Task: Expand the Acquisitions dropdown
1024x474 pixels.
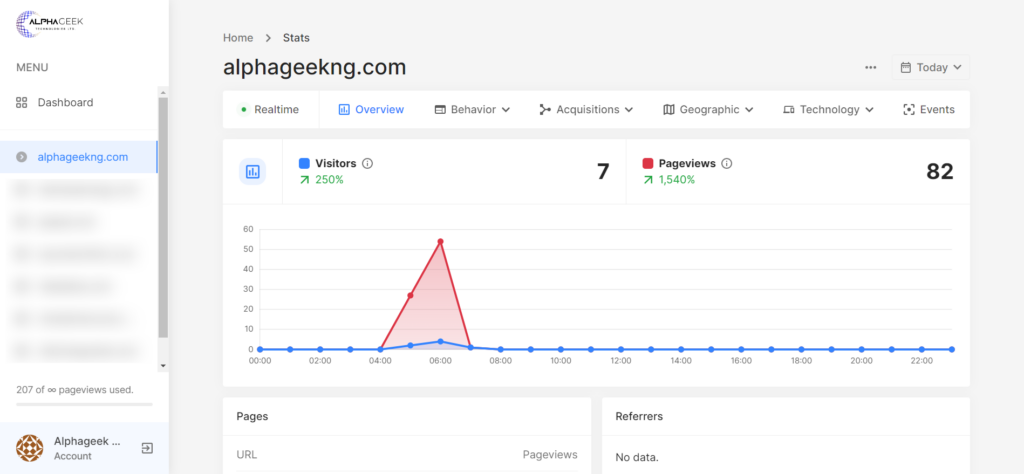Action: click(586, 110)
